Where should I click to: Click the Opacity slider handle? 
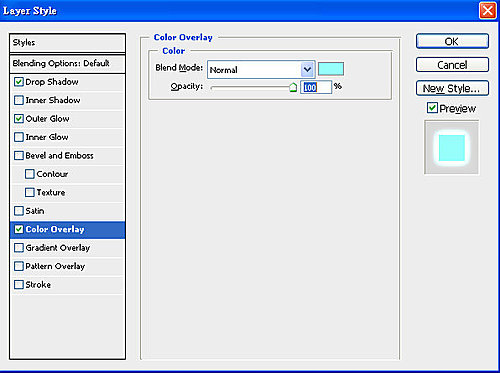(x=293, y=88)
